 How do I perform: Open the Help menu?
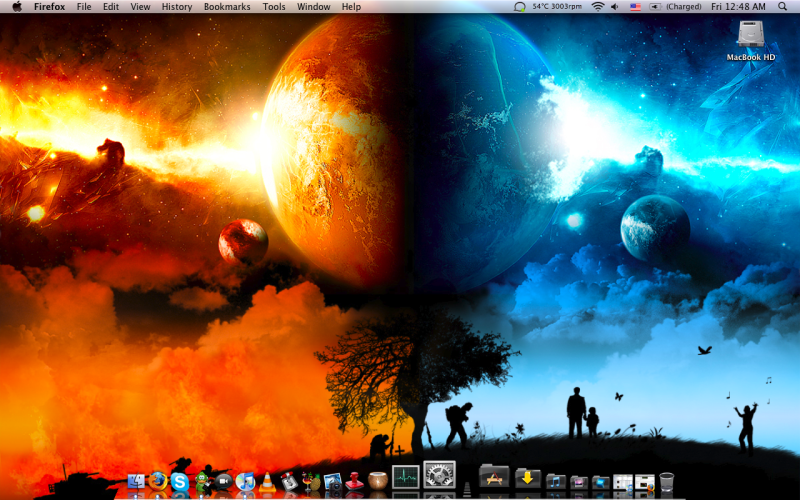pyautogui.click(x=351, y=7)
